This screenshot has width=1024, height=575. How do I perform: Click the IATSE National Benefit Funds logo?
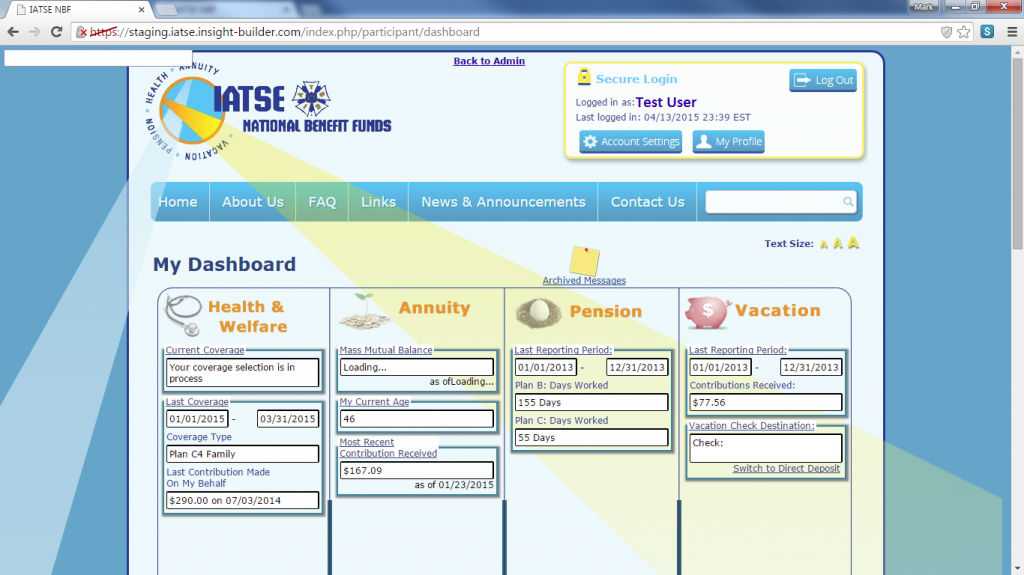[268, 111]
